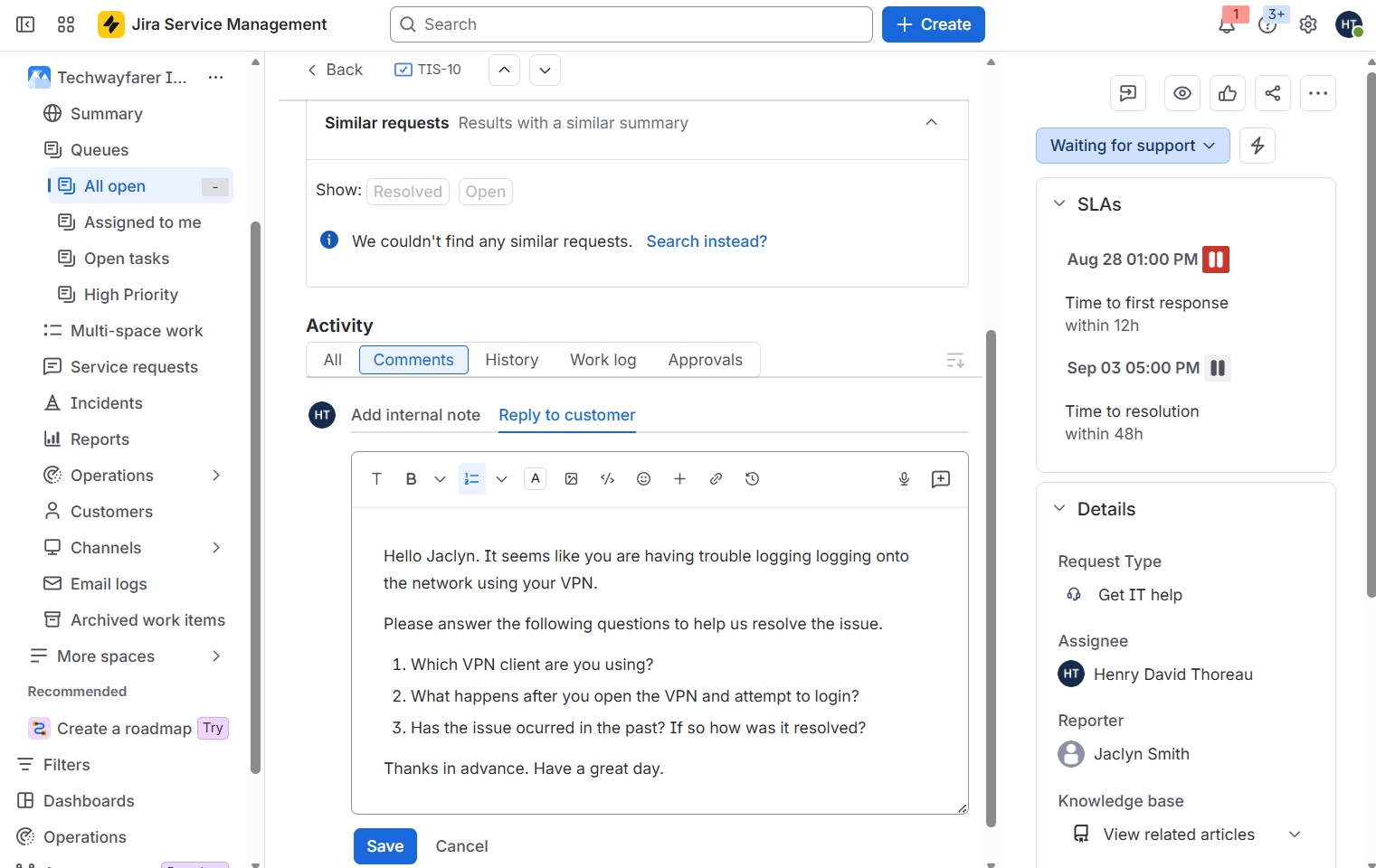
Task: Insert a link in the editor
Action: [716, 479]
